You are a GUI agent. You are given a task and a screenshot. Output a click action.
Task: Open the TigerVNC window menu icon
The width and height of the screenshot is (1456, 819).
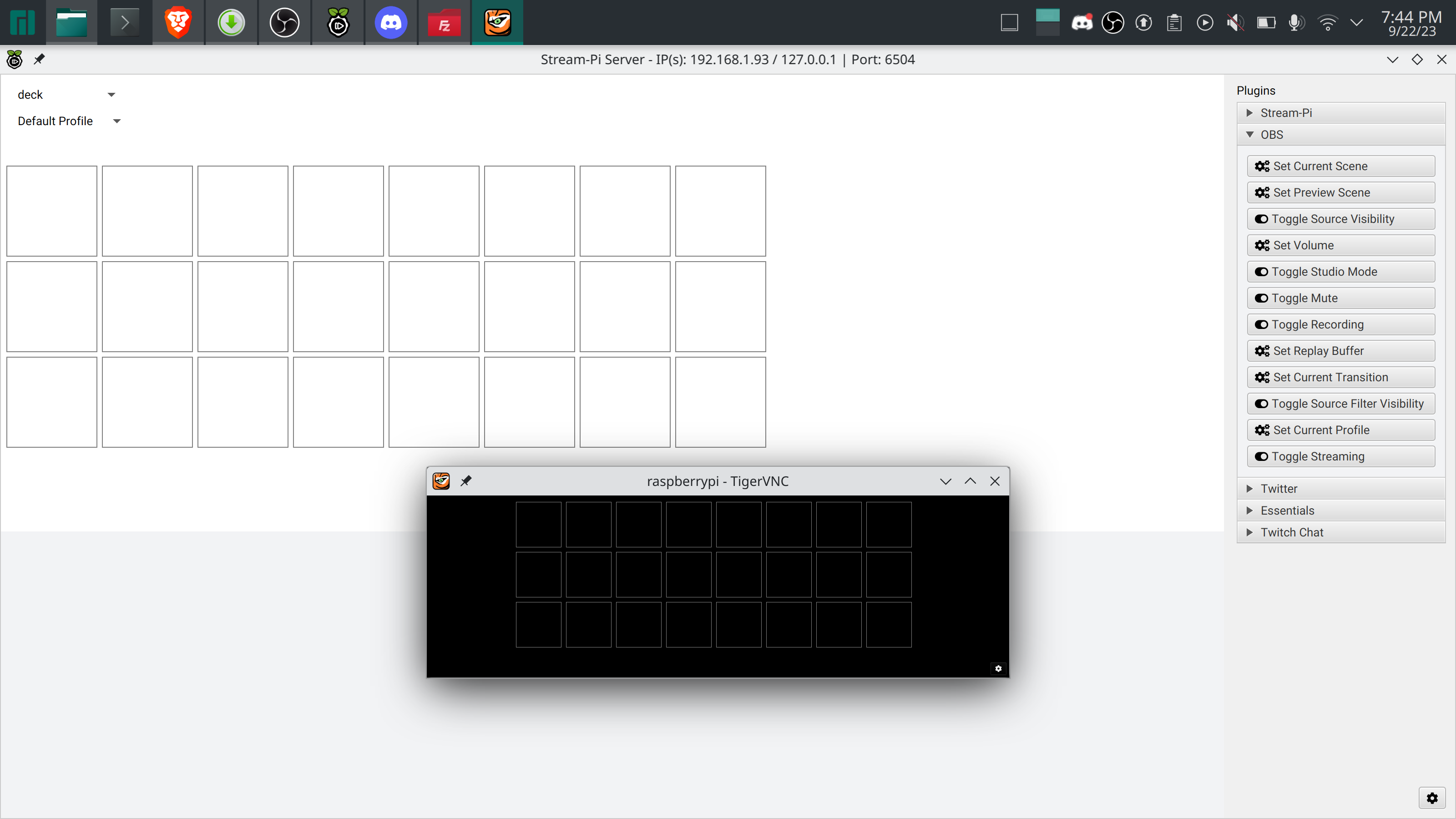441,481
